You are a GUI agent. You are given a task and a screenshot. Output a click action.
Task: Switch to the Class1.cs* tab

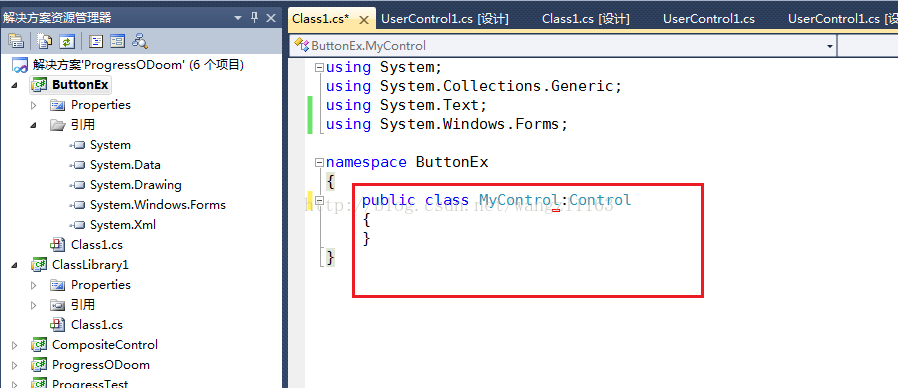[320, 19]
